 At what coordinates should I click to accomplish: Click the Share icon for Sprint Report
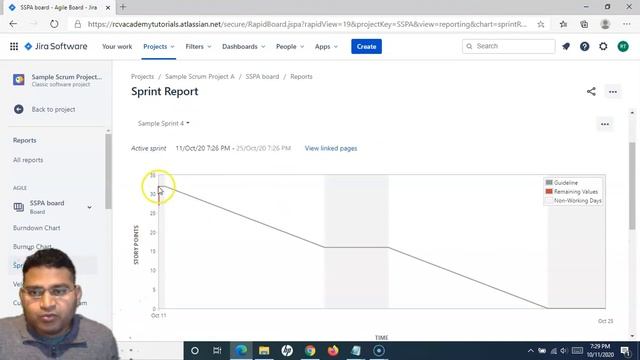click(591, 91)
